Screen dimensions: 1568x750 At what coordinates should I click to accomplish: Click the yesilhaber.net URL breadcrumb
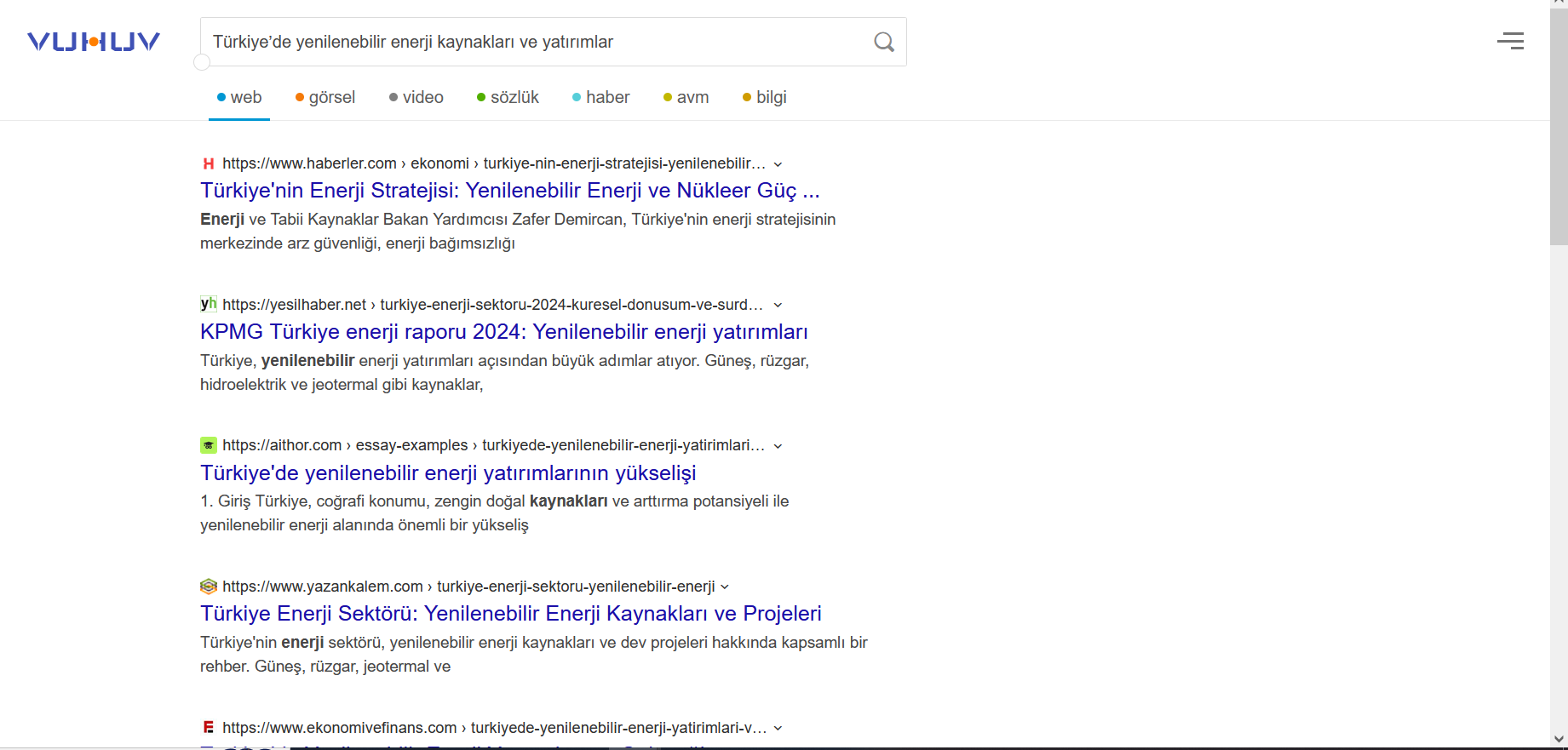click(x=492, y=304)
